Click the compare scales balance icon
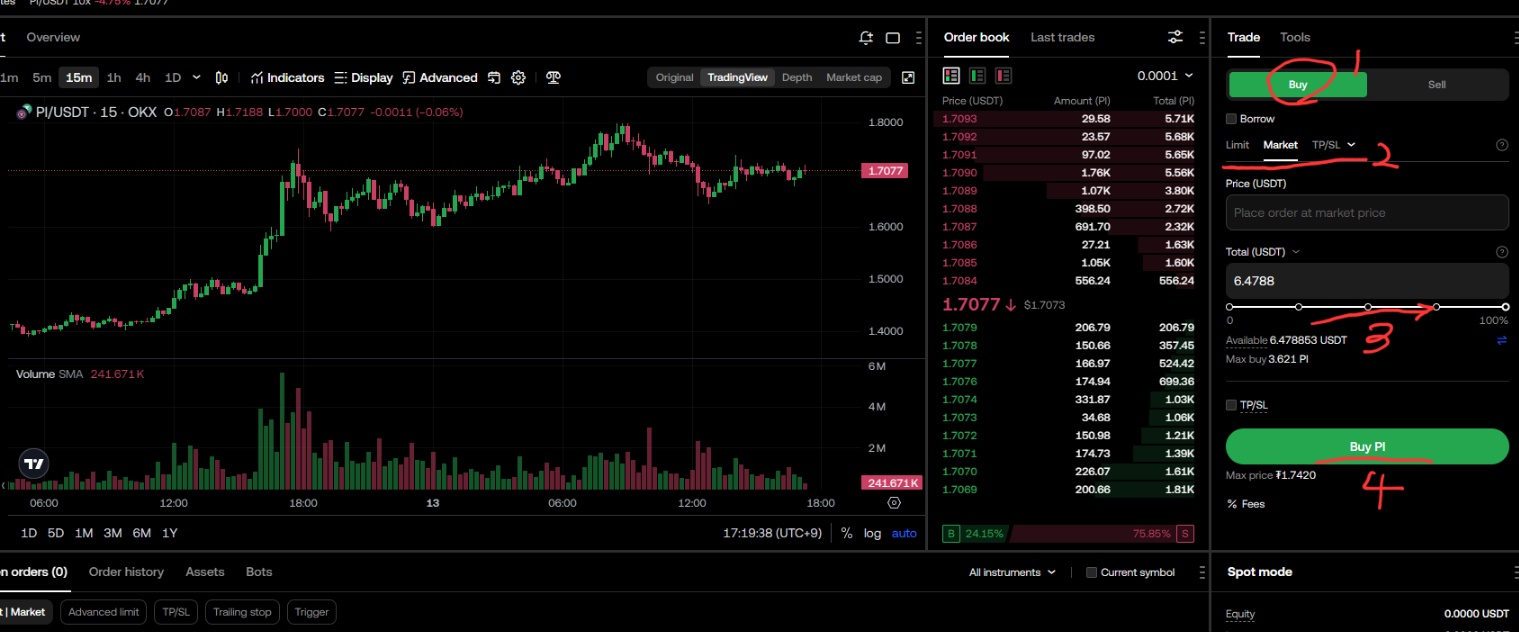 [x=553, y=78]
